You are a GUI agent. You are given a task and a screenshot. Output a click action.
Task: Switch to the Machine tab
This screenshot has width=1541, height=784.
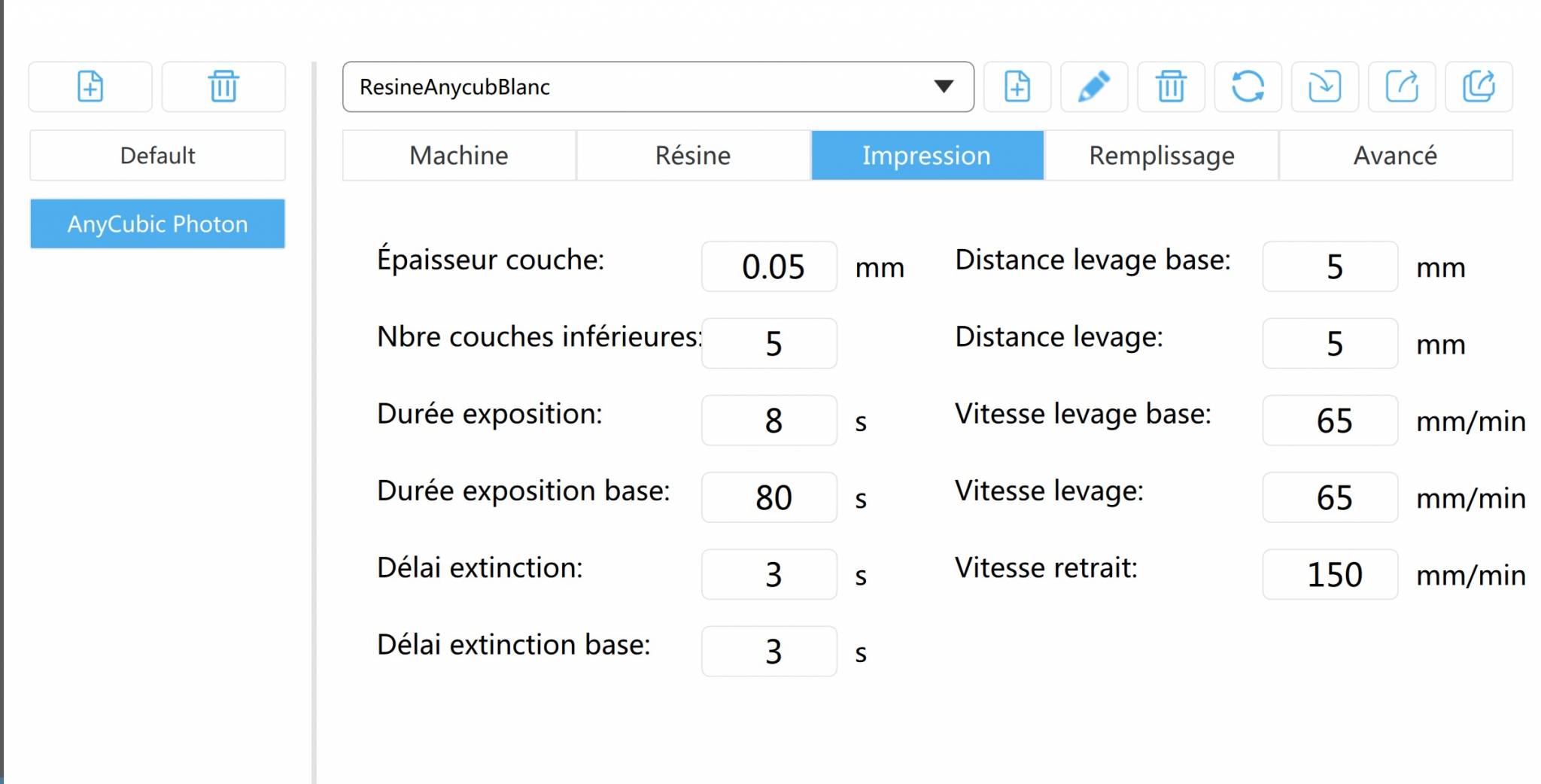[x=459, y=156]
